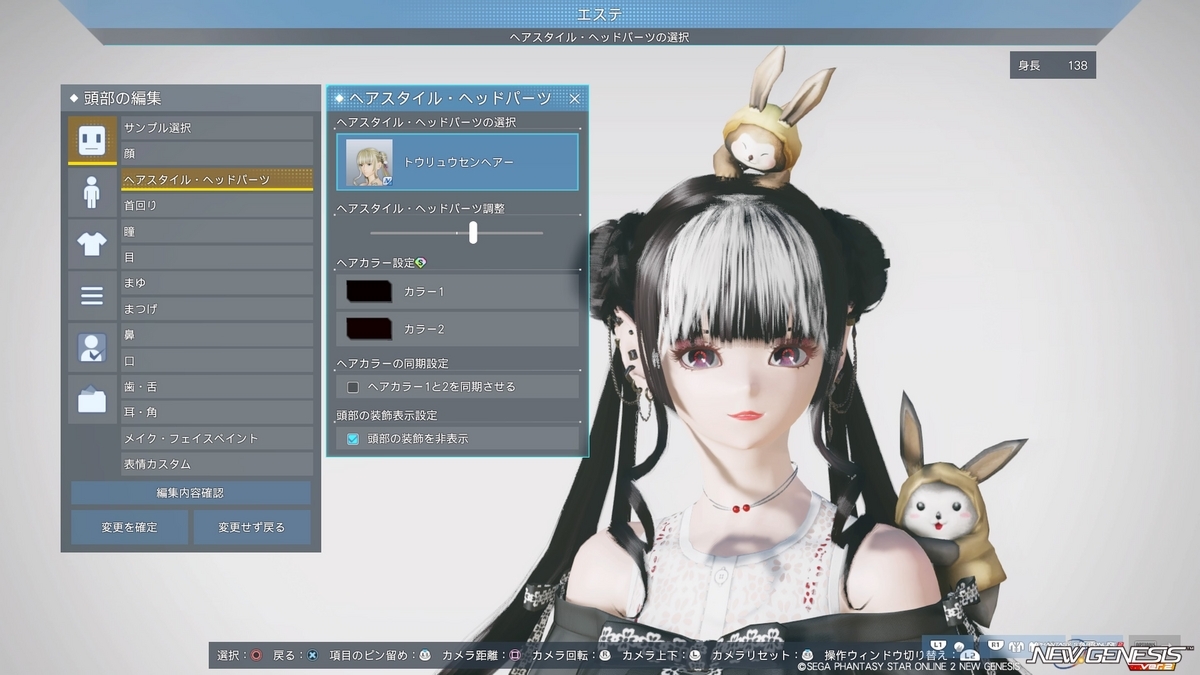Click the cross 戻る button hint icon

coord(312,655)
